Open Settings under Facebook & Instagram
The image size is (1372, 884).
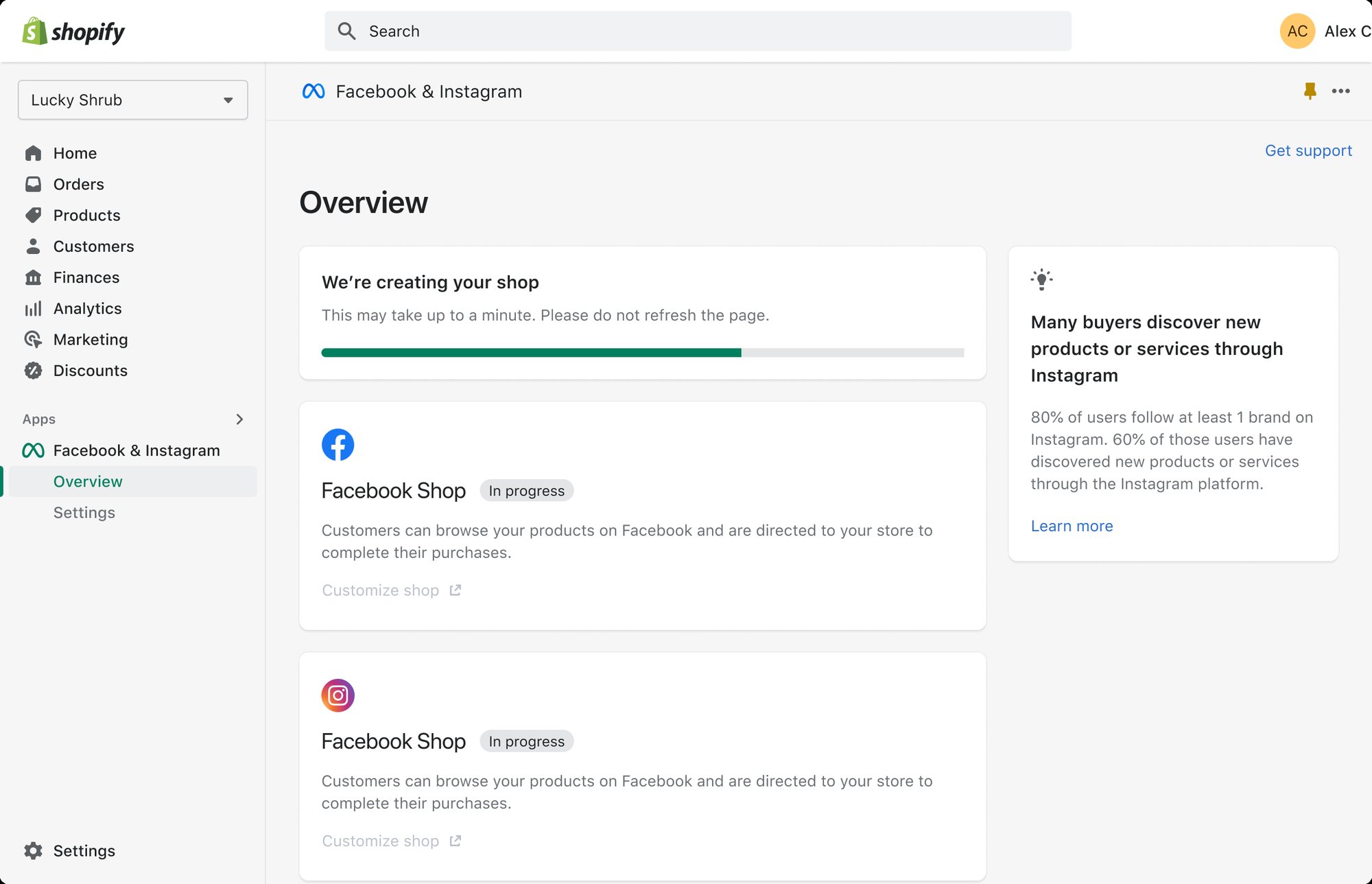[84, 513]
